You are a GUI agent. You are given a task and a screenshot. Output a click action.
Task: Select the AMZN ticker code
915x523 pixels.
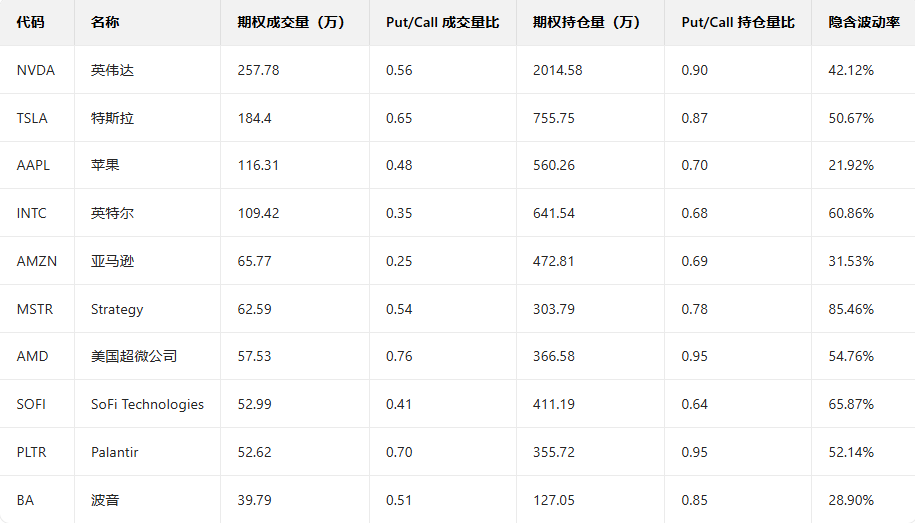(x=37, y=261)
